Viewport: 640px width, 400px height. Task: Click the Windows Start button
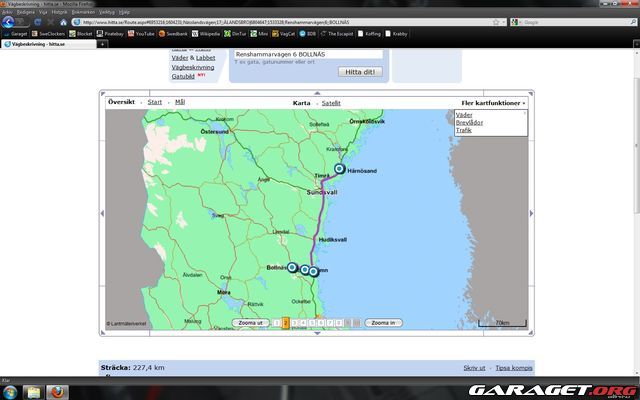point(11,390)
